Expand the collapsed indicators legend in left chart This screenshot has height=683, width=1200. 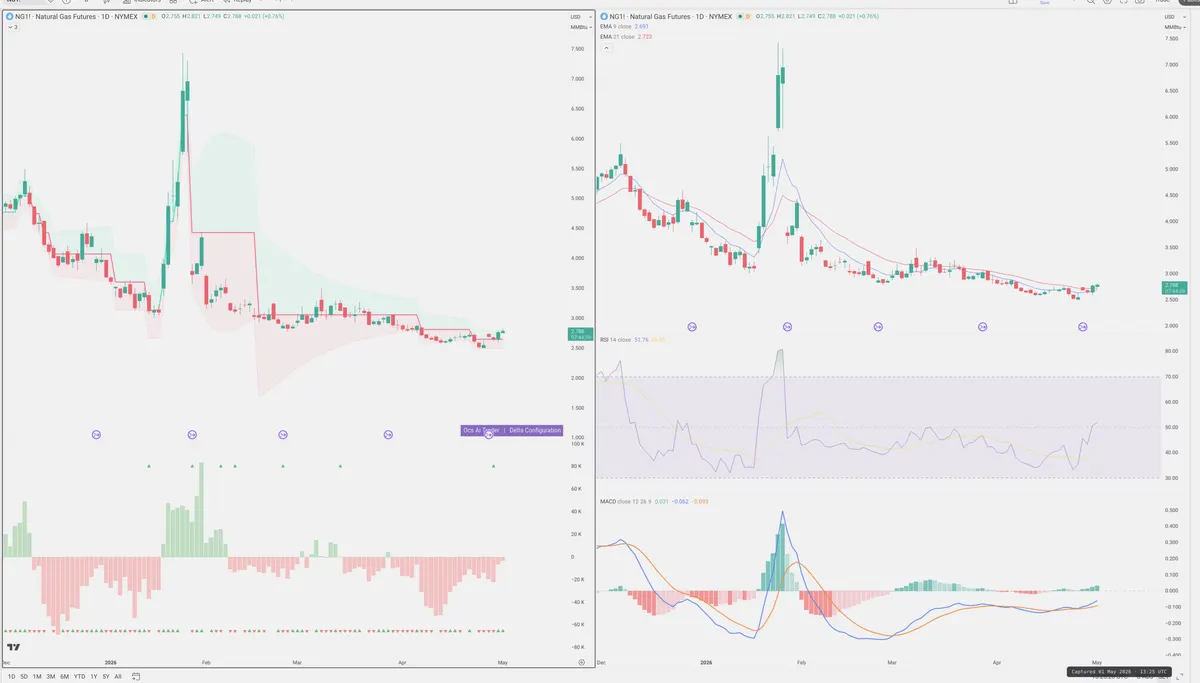click(12, 27)
